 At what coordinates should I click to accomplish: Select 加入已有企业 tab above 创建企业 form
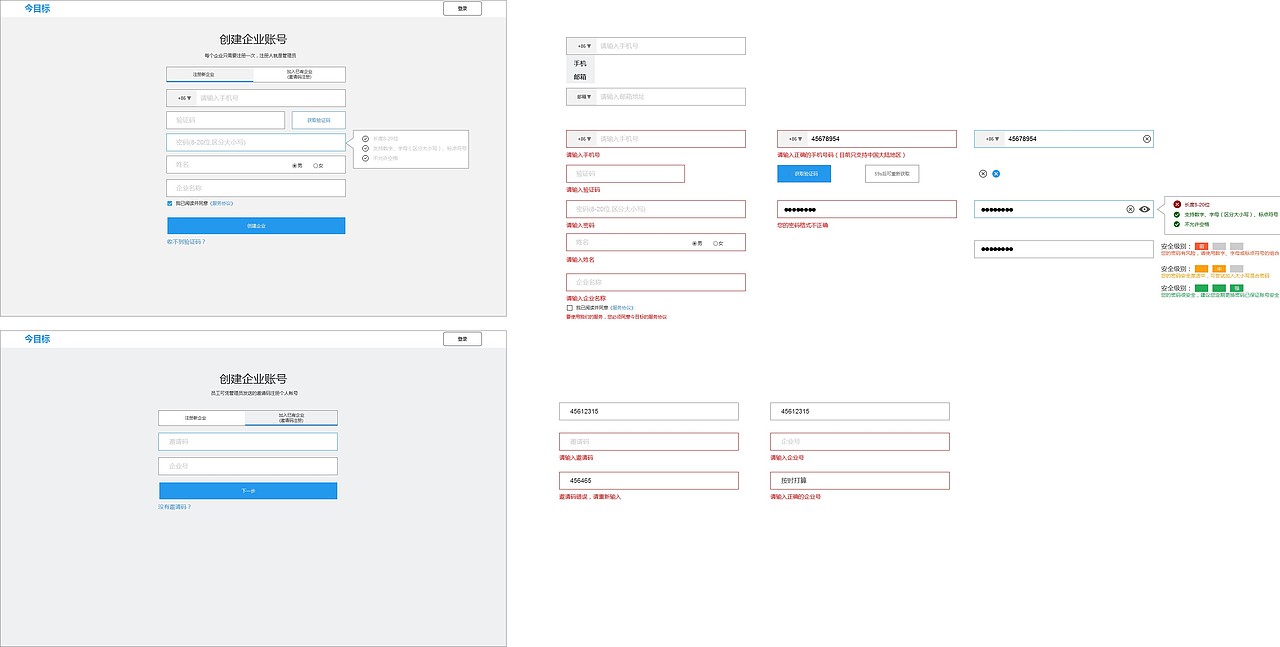coord(300,75)
